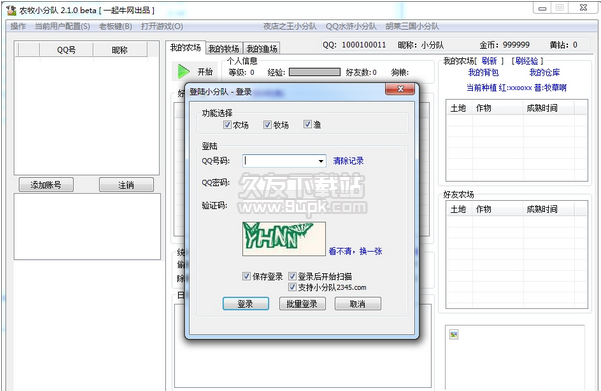Click the 登录 button
Viewport: 601px width, 391px height.
tap(246, 304)
